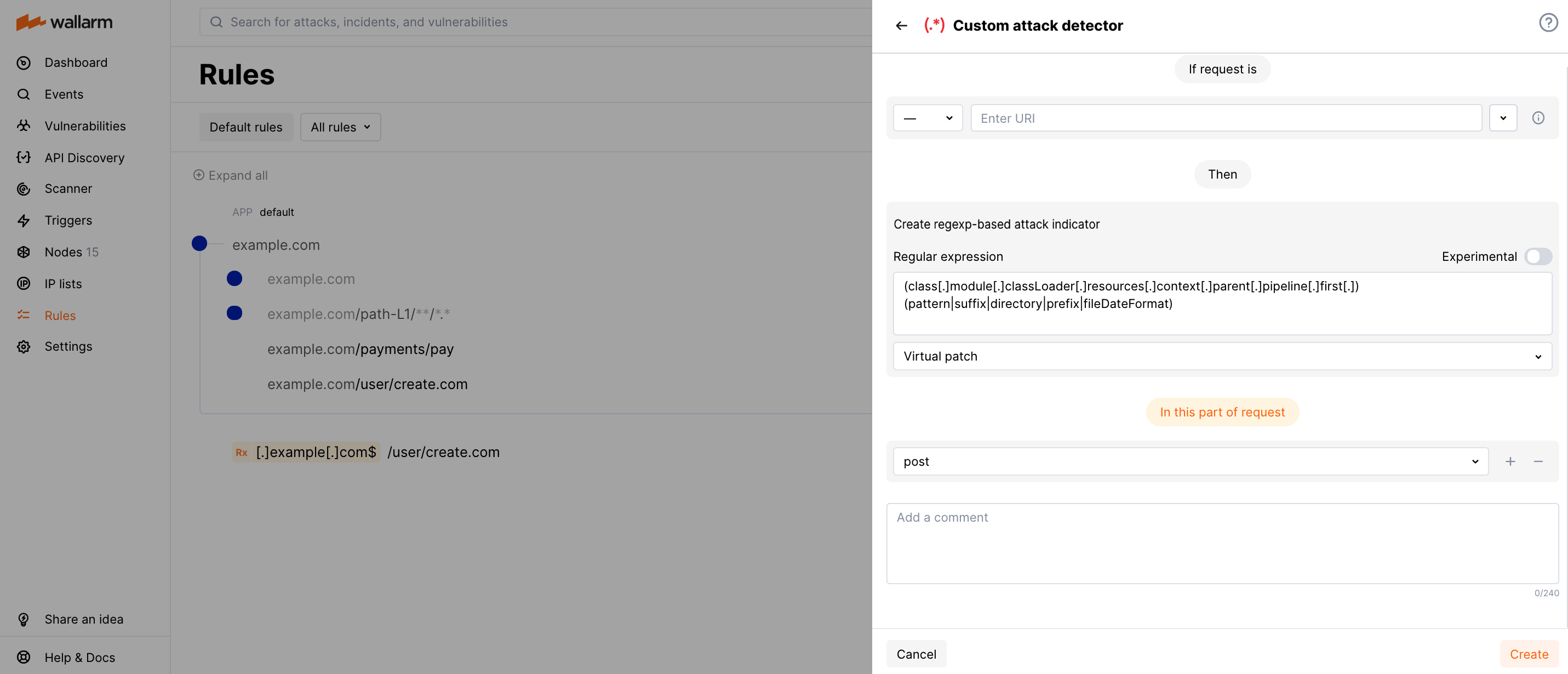1568x674 pixels.
Task: Click the Create button
Action: (1529, 654)
